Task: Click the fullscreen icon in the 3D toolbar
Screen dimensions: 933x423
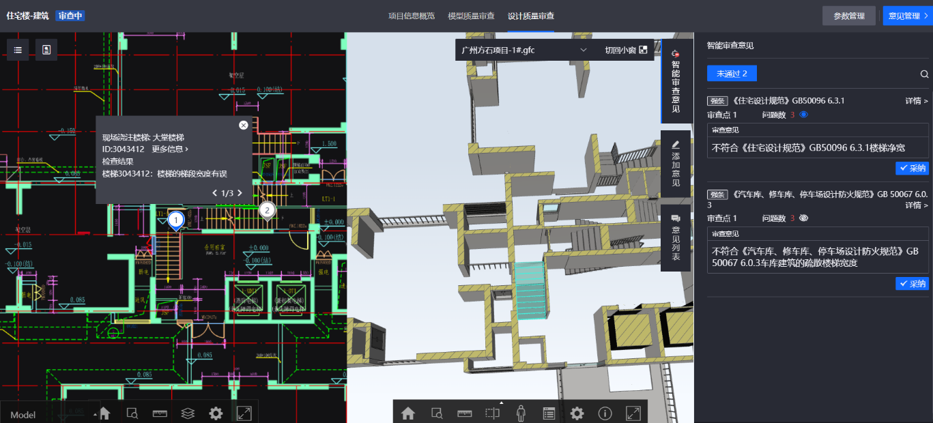Action: pyautogui.click(x=633, y=413)
